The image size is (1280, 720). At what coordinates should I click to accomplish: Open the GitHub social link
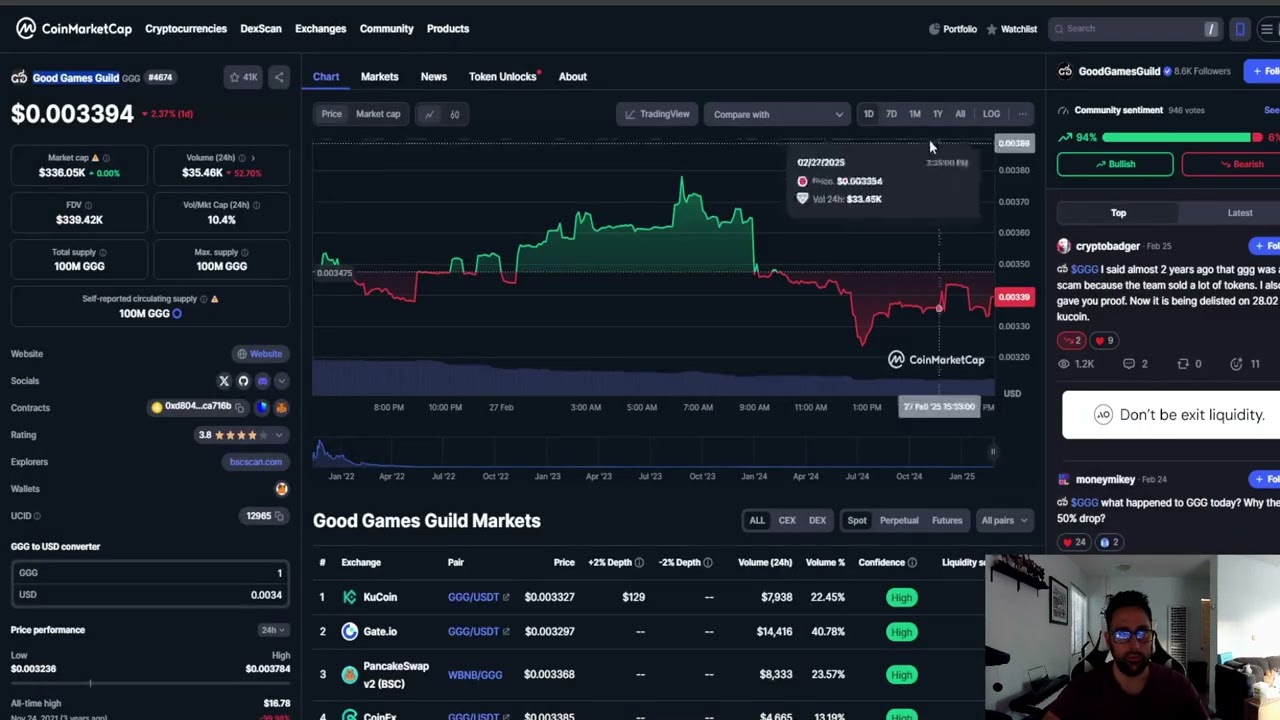click(x=243, y=381)
